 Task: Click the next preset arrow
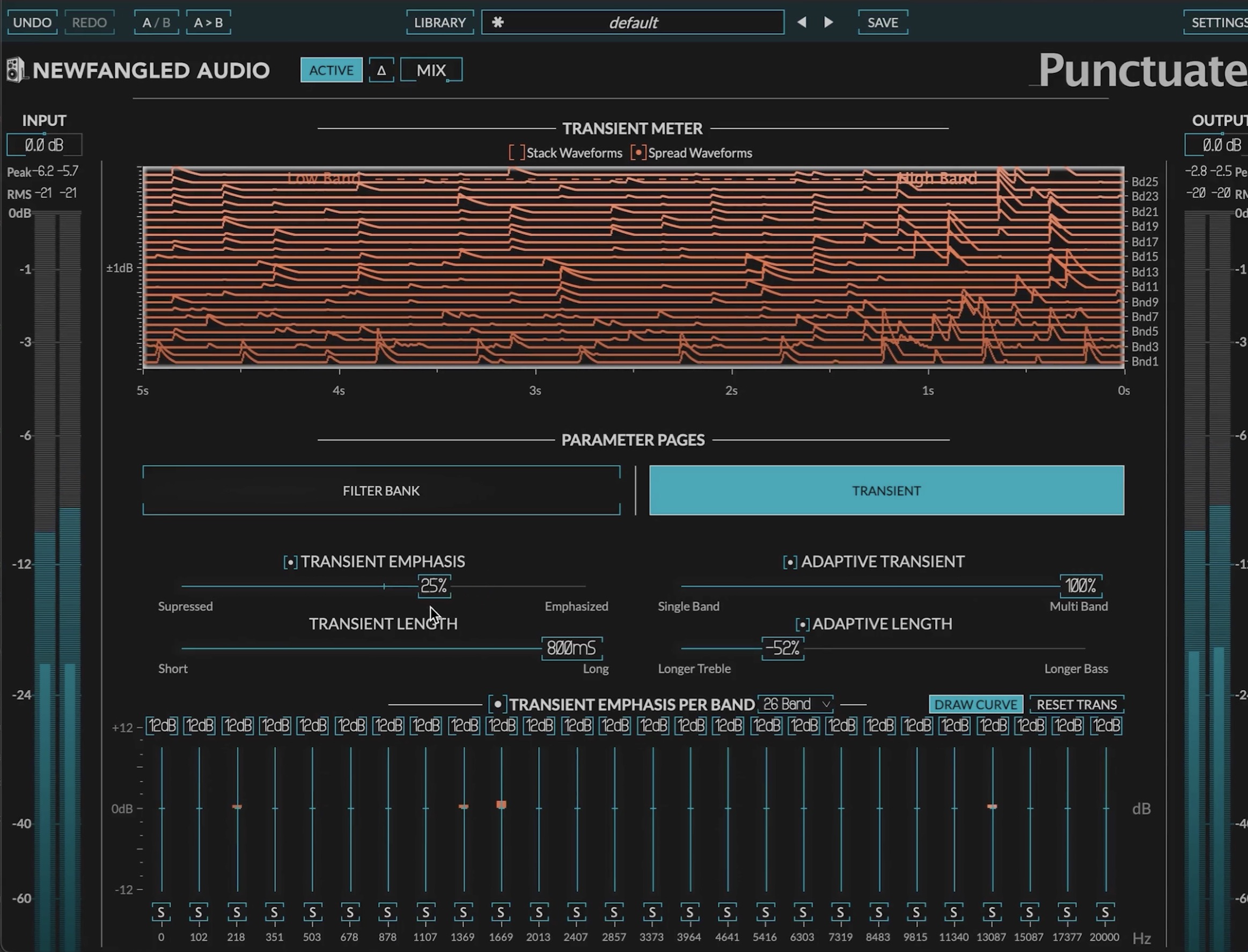(828, 22)
